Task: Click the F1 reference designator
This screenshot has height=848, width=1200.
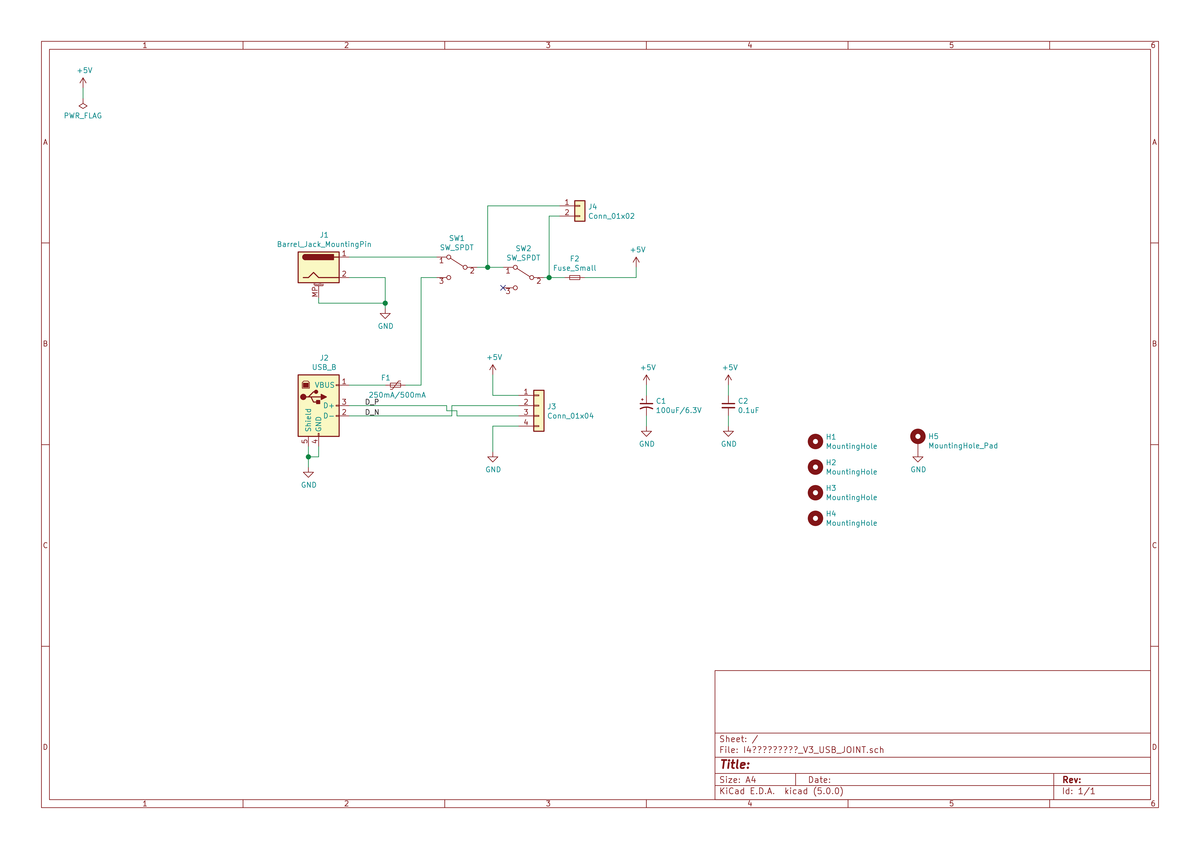Action: click(x=385, y=377)
